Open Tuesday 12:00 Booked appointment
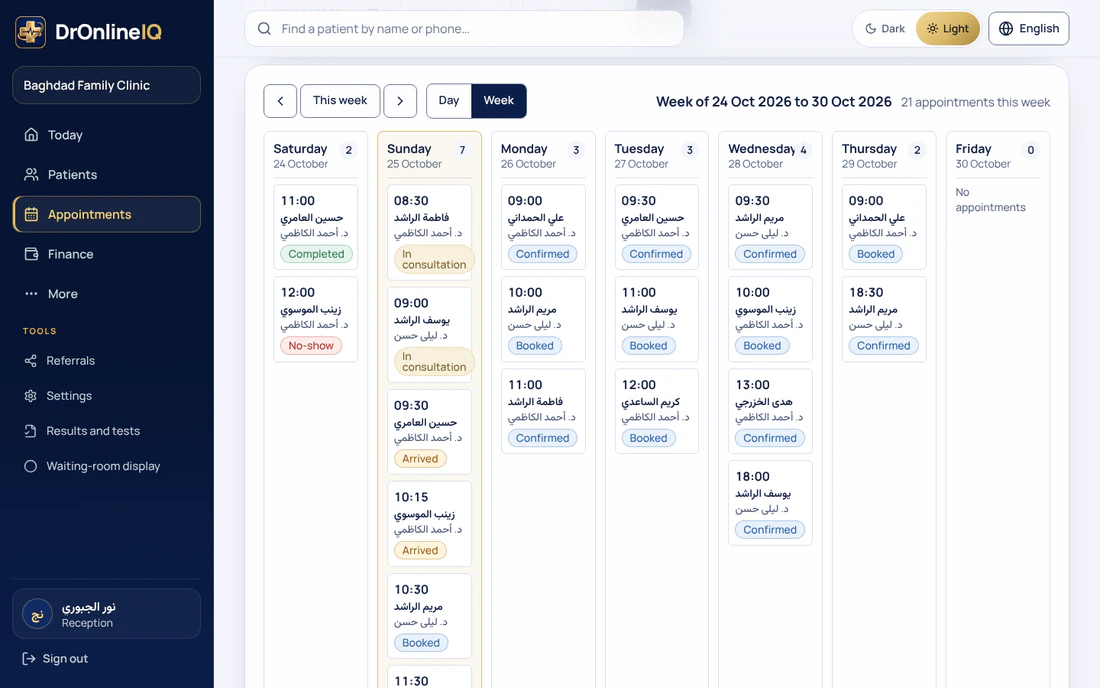This screenshot has width=1100, height=688. click(x=657, y=411)
